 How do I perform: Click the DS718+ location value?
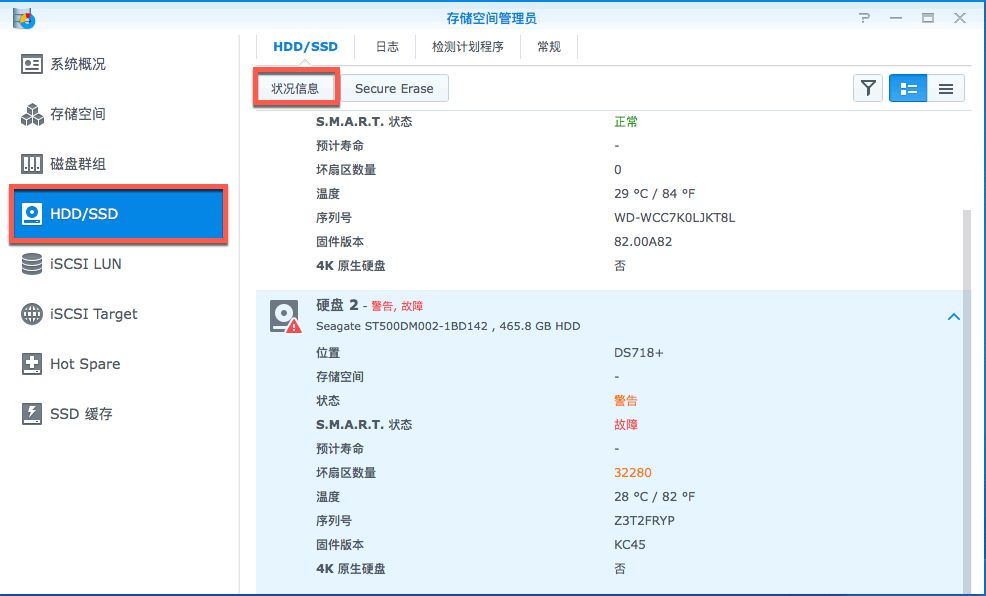[x=638, y=353]
